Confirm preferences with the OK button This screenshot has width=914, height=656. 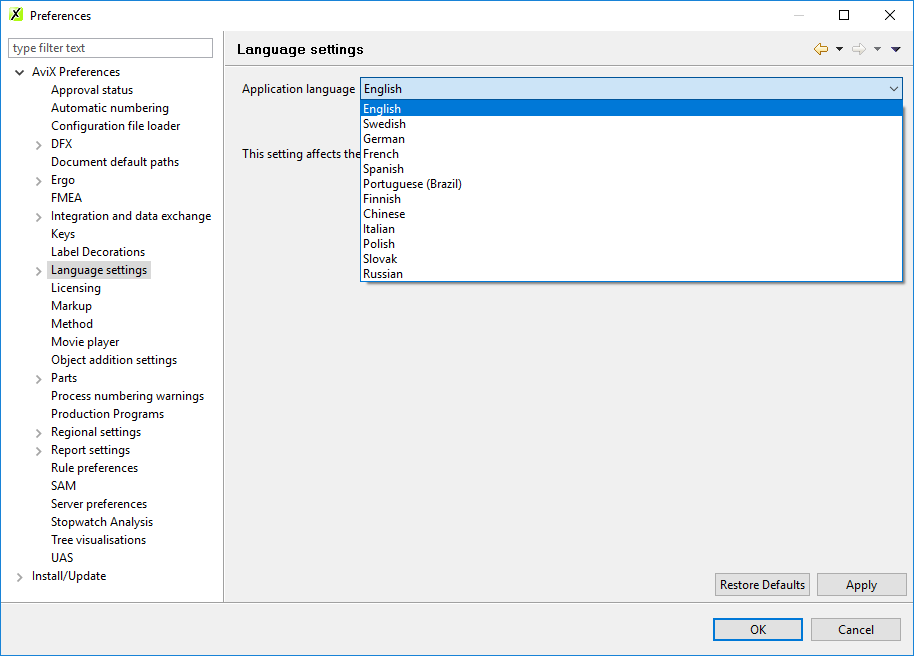tap(757, 629)
